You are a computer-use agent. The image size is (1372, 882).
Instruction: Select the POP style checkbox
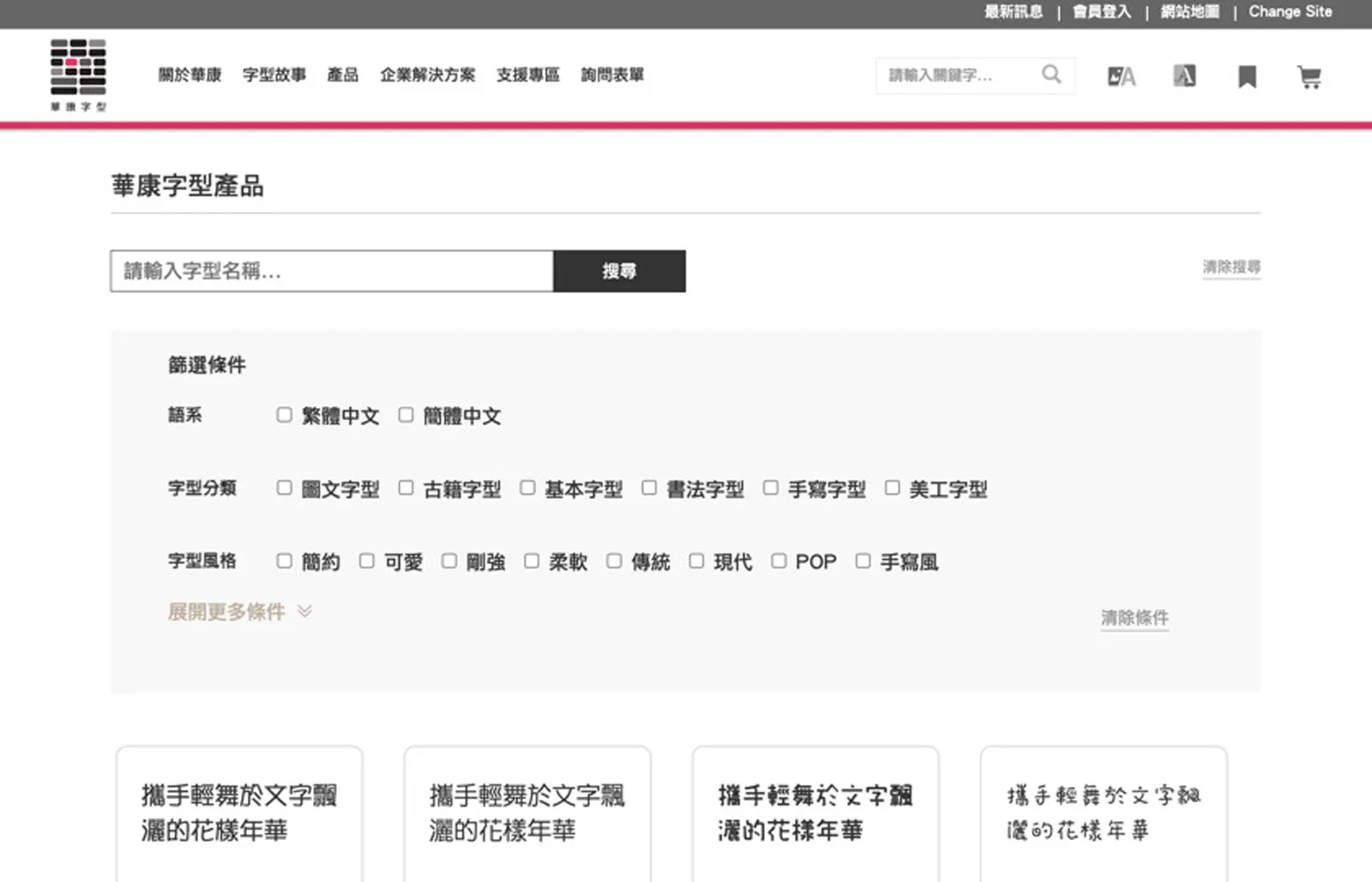779,561
